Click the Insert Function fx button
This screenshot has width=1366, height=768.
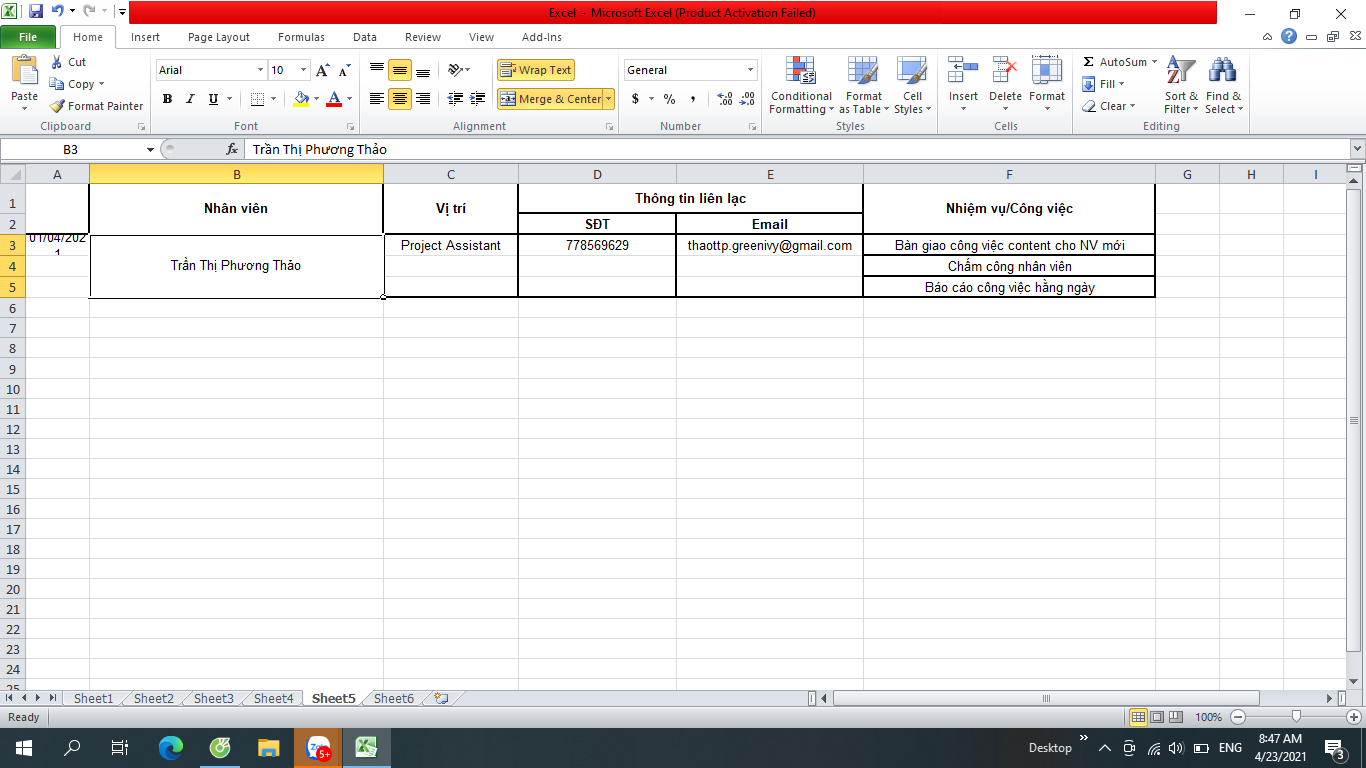coord(232,149)
